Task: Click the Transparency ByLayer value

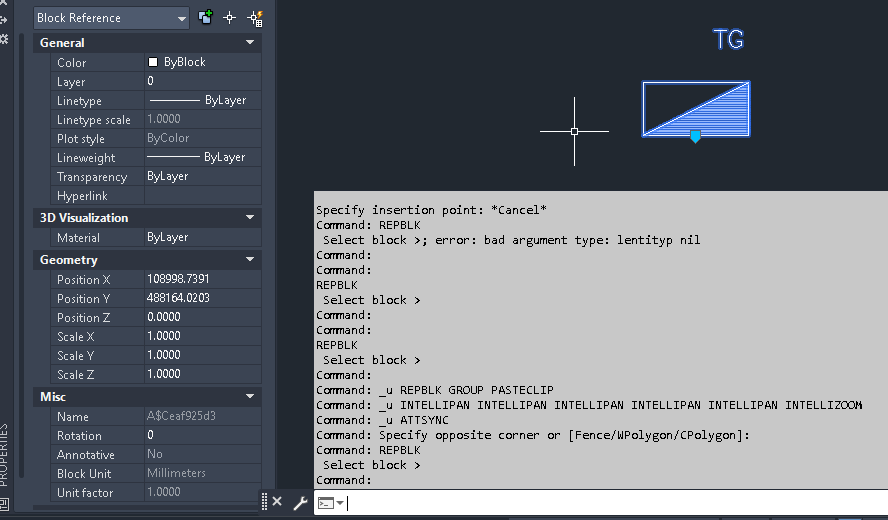Action: point(203,176)
